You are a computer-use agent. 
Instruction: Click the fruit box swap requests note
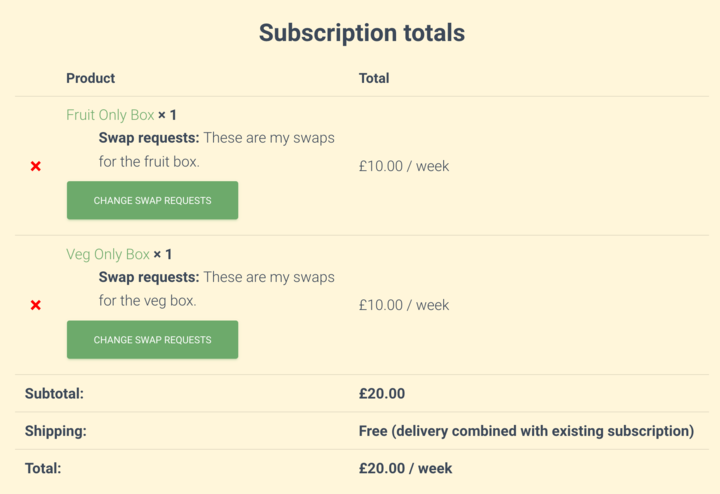pos(217,150)
